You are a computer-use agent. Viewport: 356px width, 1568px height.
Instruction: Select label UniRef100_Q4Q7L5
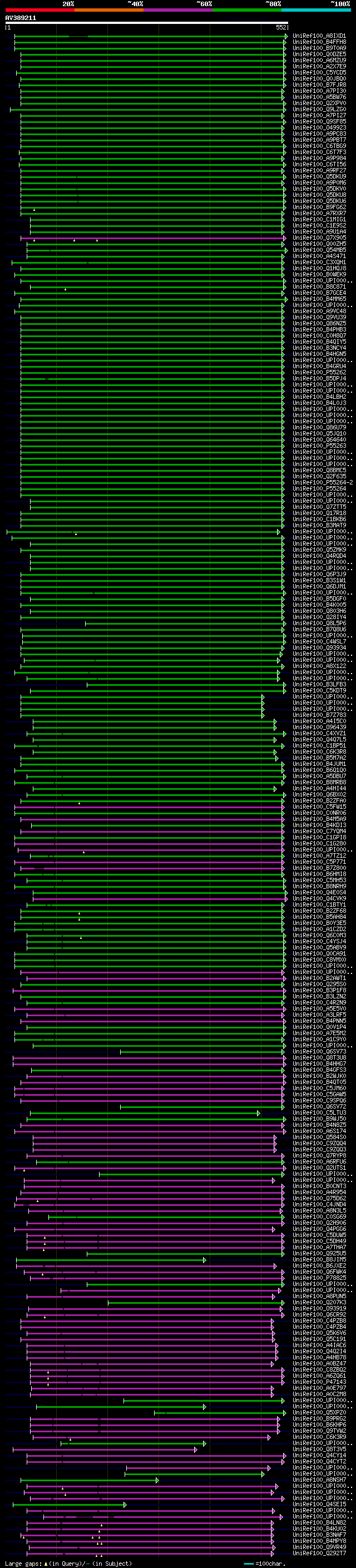[319, 739]
